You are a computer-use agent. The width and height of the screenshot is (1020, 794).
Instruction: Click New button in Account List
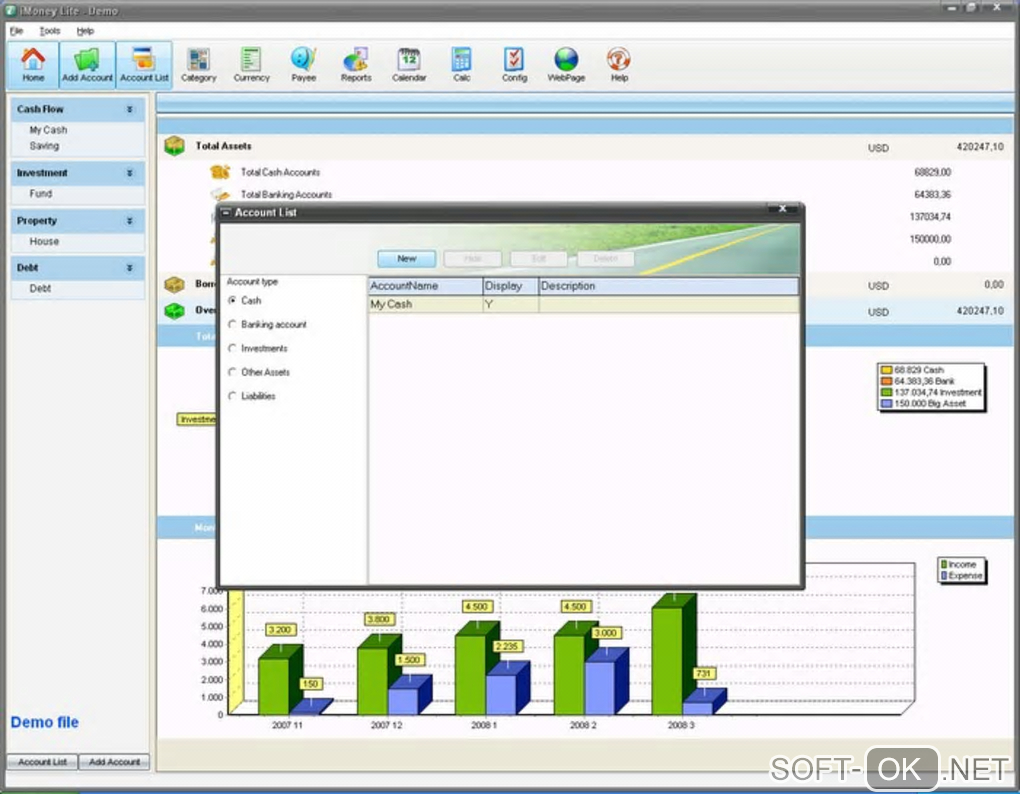(x=407, y=259)
